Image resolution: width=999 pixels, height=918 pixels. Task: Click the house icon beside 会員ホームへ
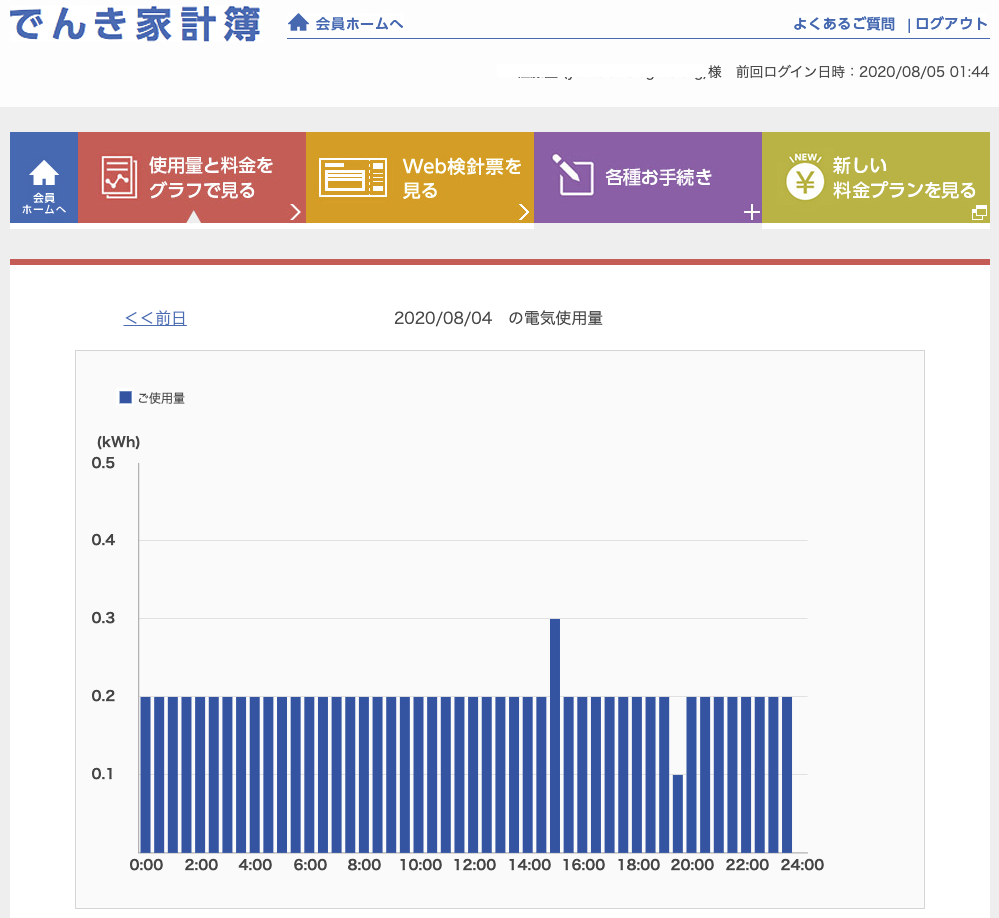tap(298, 23)
